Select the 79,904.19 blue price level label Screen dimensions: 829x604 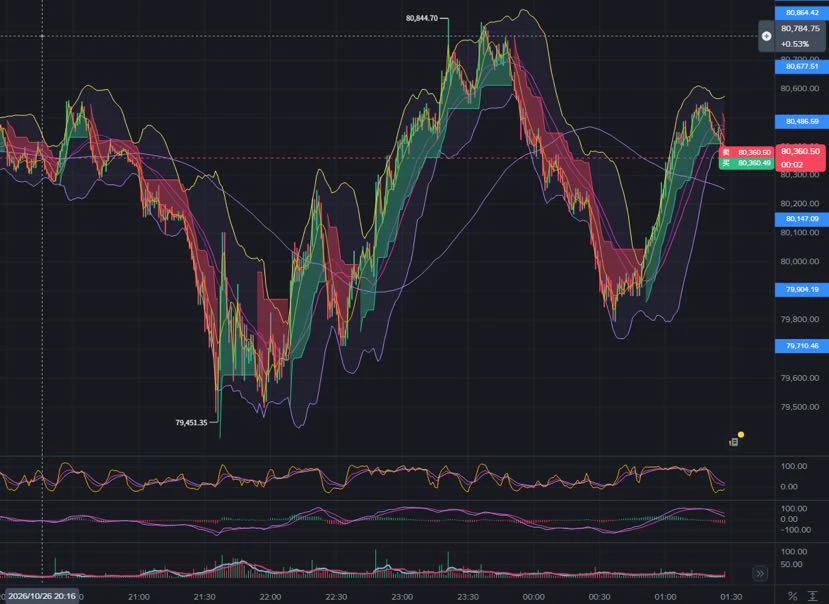[802, 289]
